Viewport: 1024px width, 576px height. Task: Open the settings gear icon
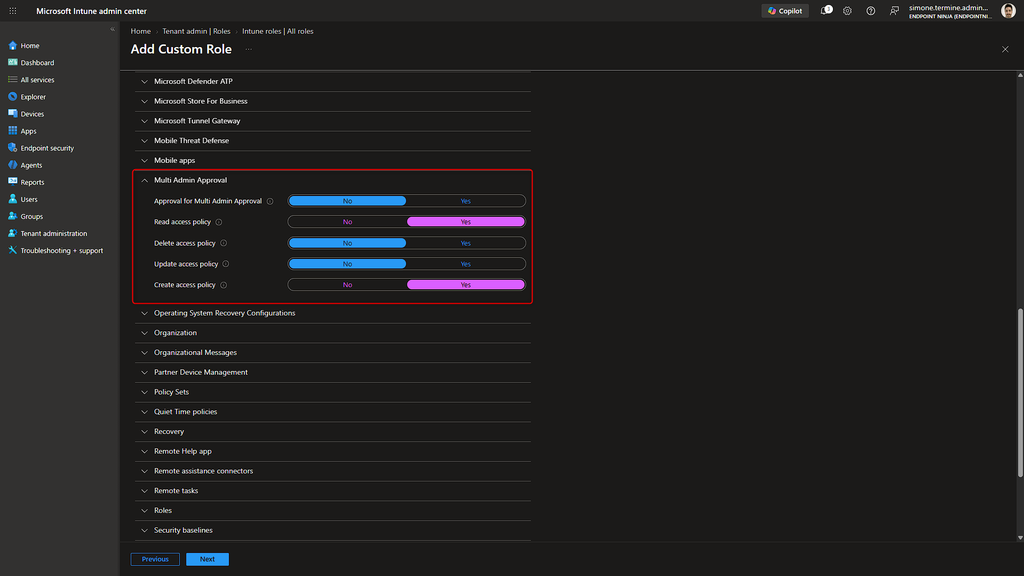[x=847, y=11]
